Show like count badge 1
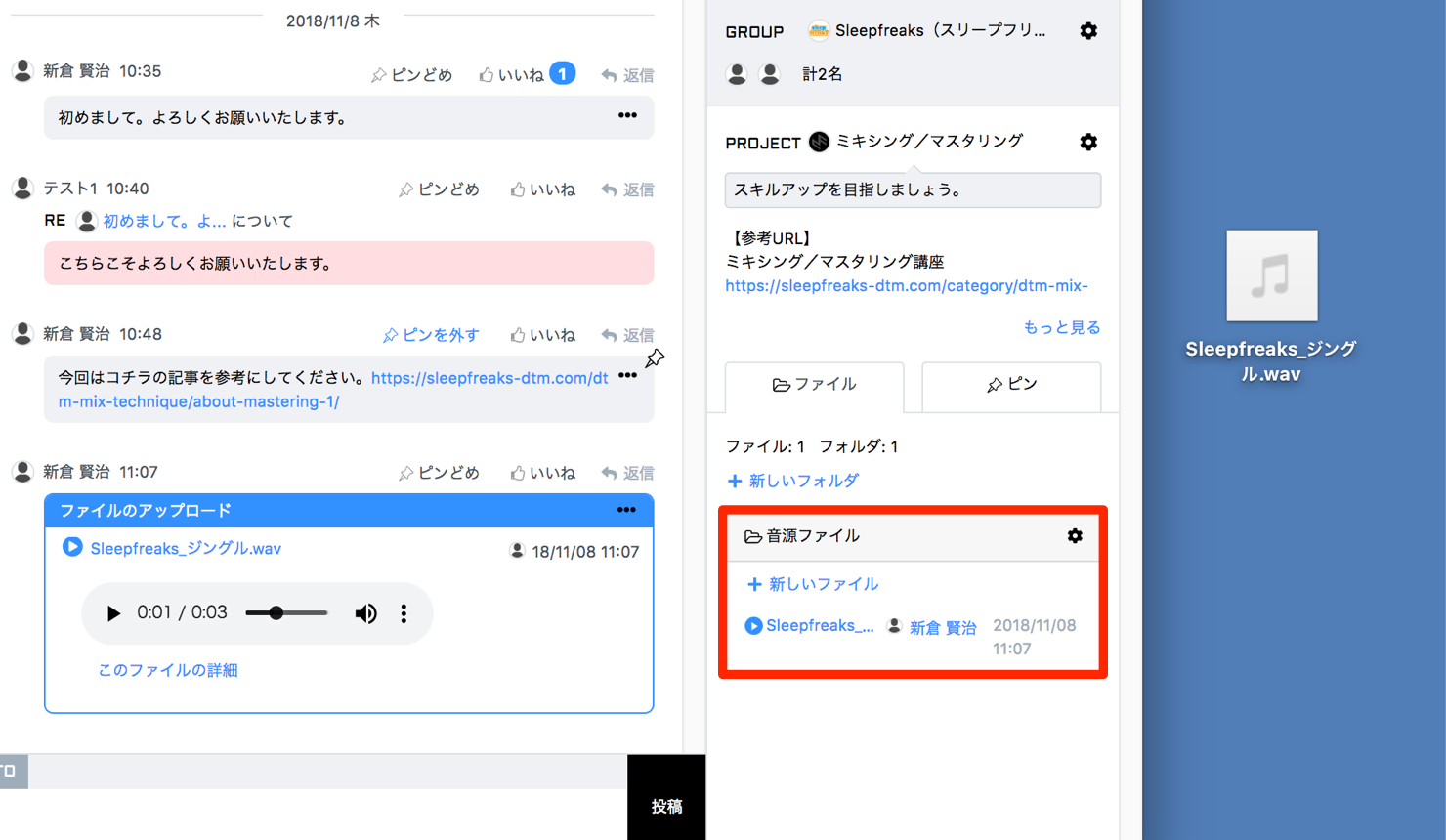 pyautogui.click(x=562, y=73)
